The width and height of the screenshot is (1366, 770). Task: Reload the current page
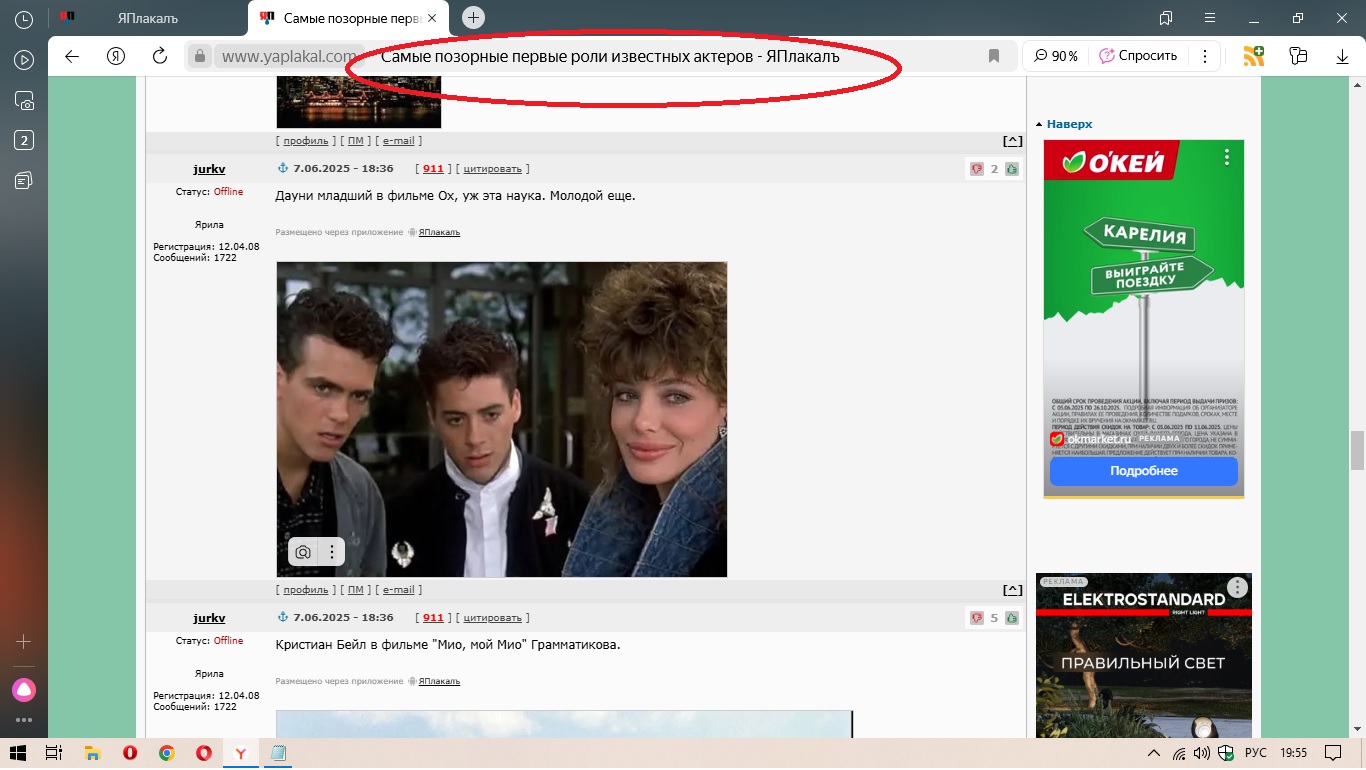coord(158,56)
